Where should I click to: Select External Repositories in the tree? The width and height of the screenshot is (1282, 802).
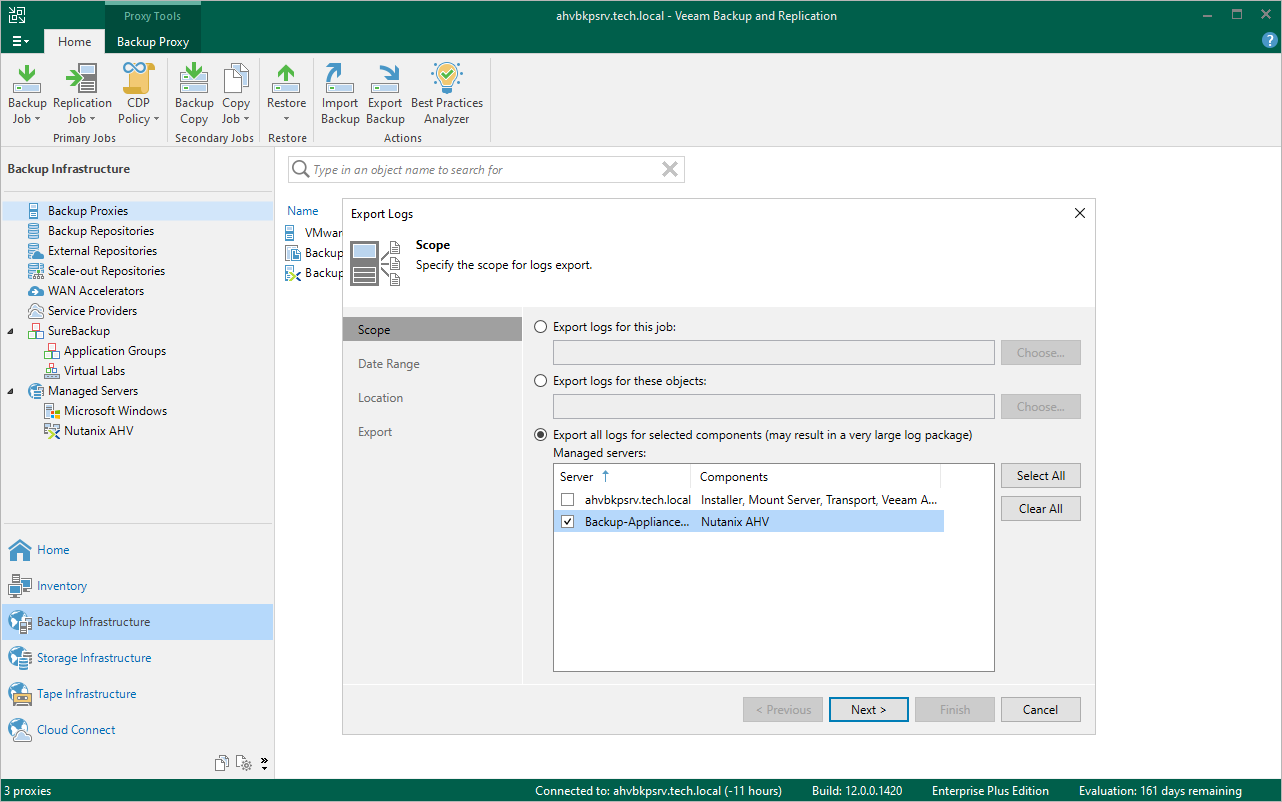(x=102, y=251)
